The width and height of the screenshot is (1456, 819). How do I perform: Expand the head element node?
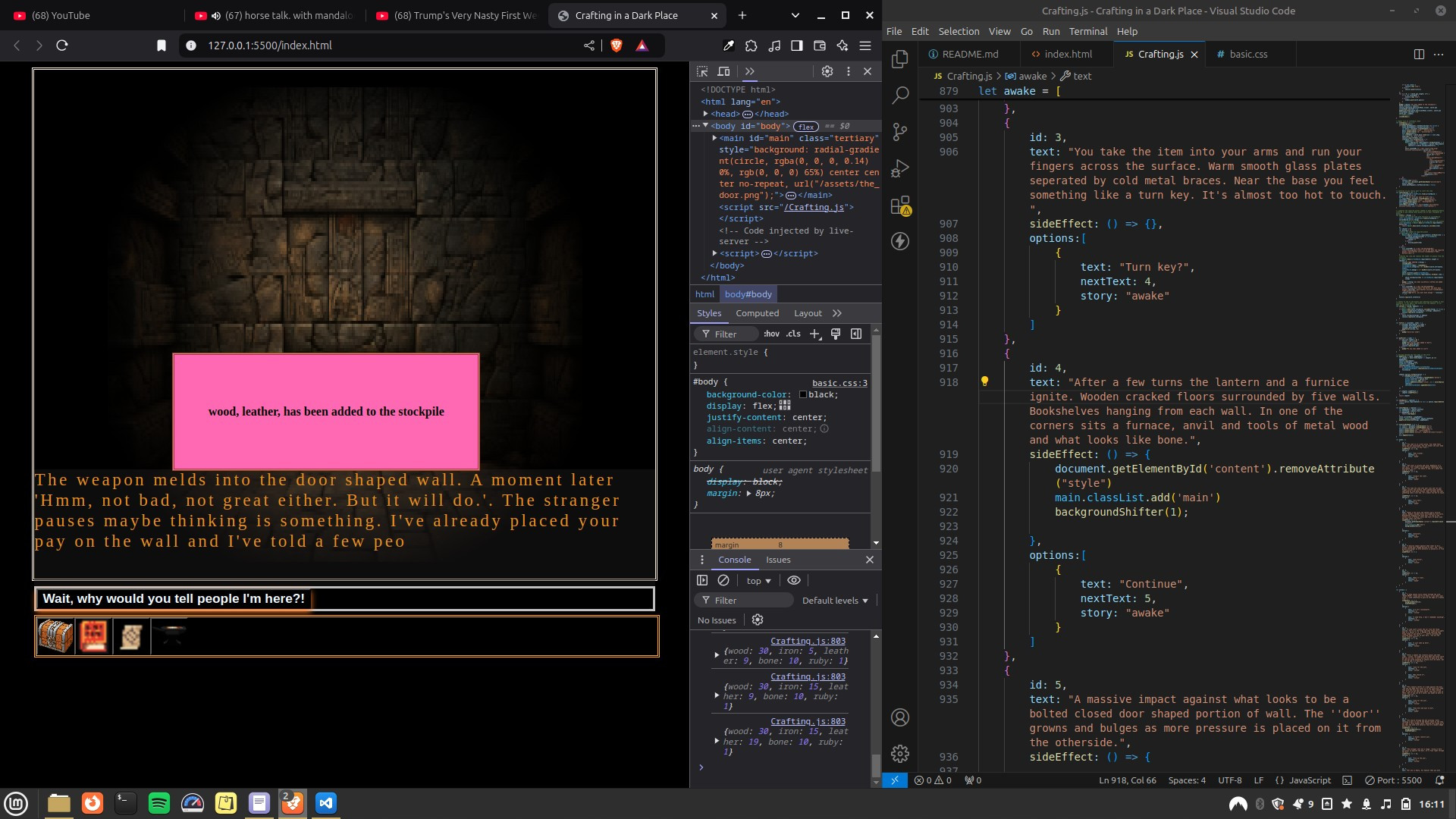click(x=706, y=114)
